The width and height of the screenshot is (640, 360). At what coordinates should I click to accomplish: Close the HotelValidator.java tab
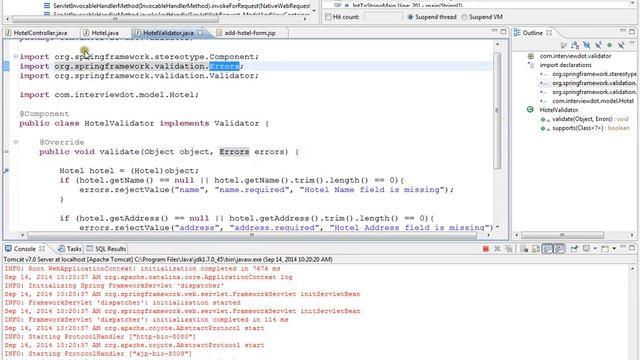(200, 33)
